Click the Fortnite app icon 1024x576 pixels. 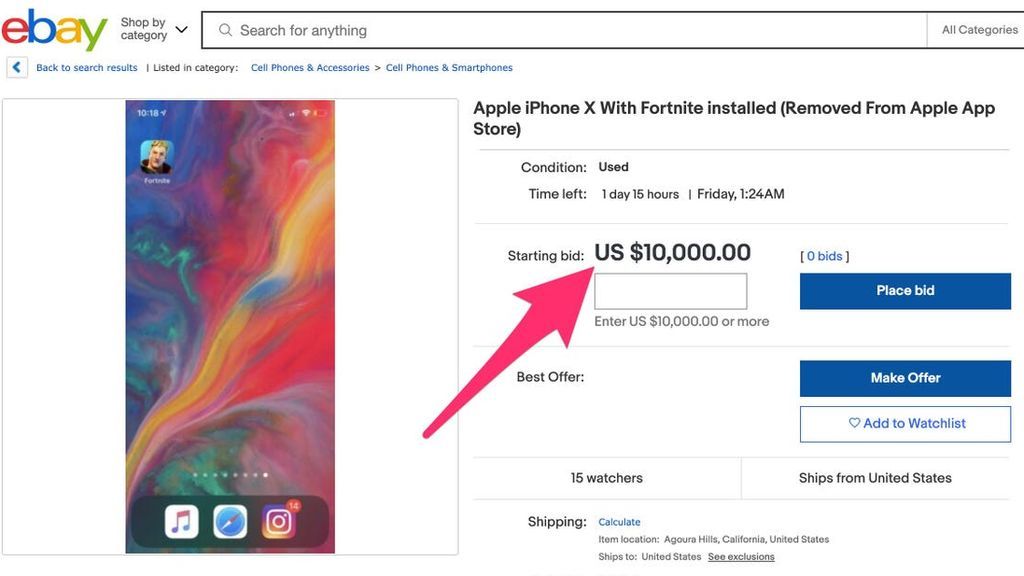(157, 157)
